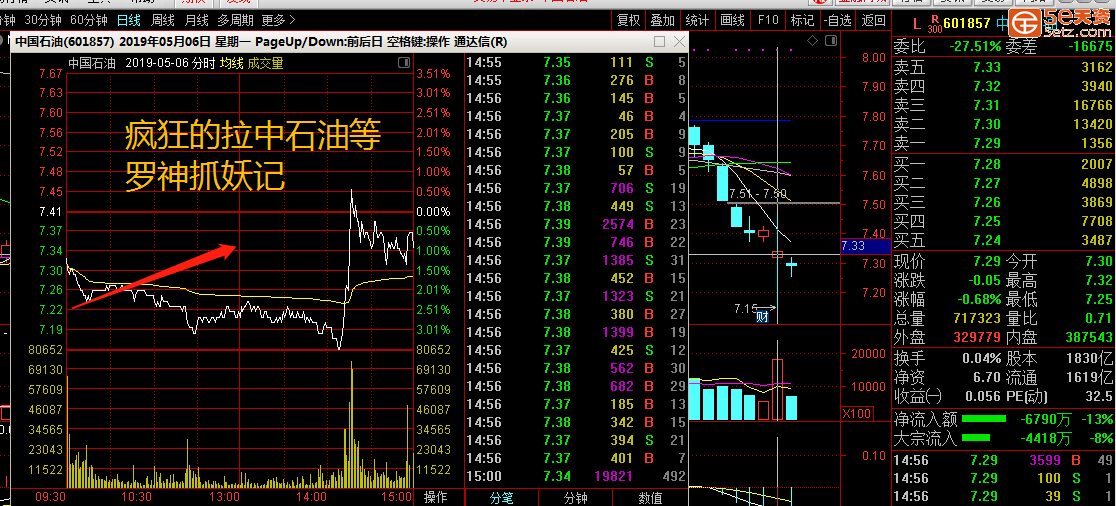Screen dimensions: 1116x506
Task: Click the 成交量 legend label
Action: point(265,63)
